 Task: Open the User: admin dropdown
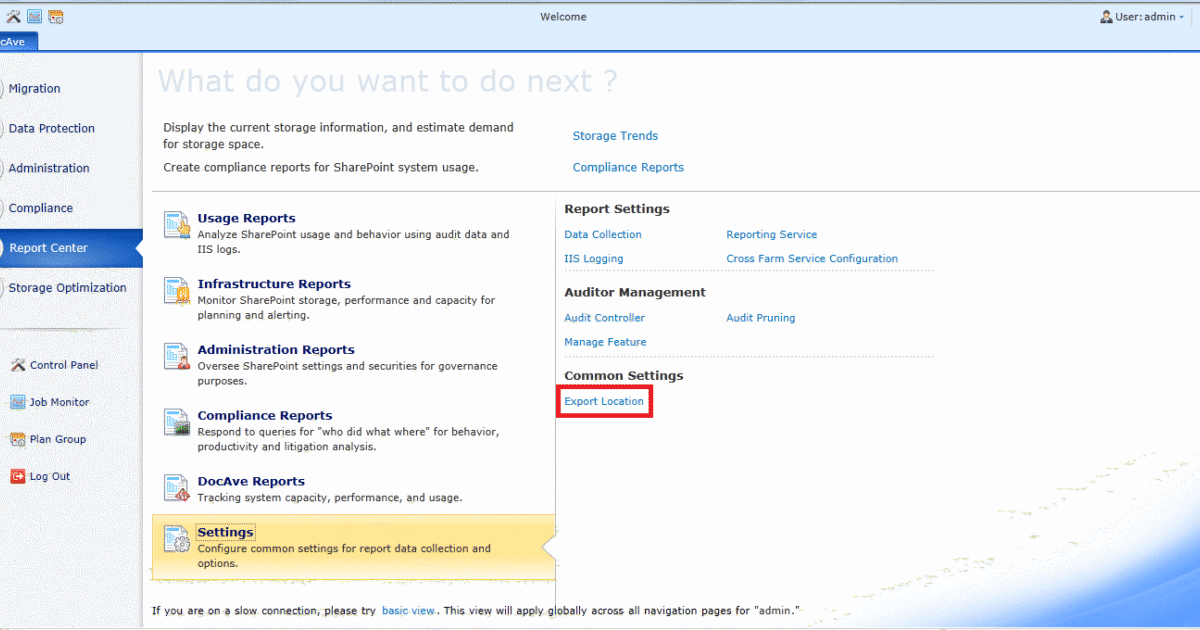click(1139, 16)
